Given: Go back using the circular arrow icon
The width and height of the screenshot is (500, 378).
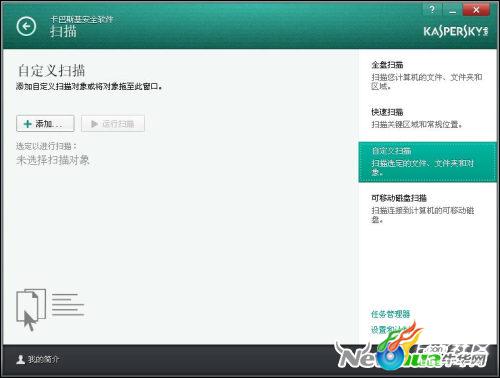Looking at the screenshot, I should [x=26, y=26].
